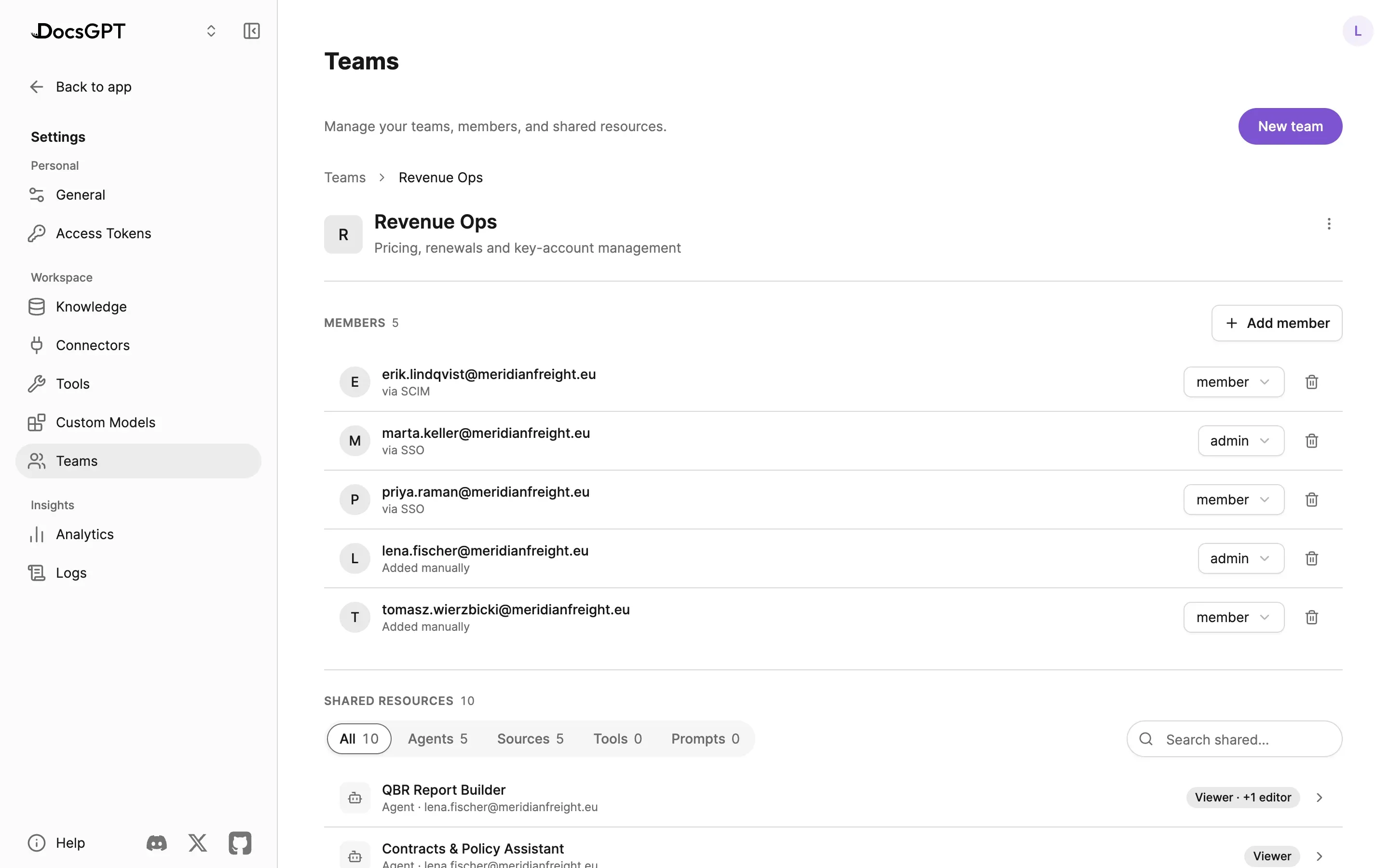The height and width of the screenshot is (868, 1389).
Task: Open the Knowledge section
Action: point(138,307)
